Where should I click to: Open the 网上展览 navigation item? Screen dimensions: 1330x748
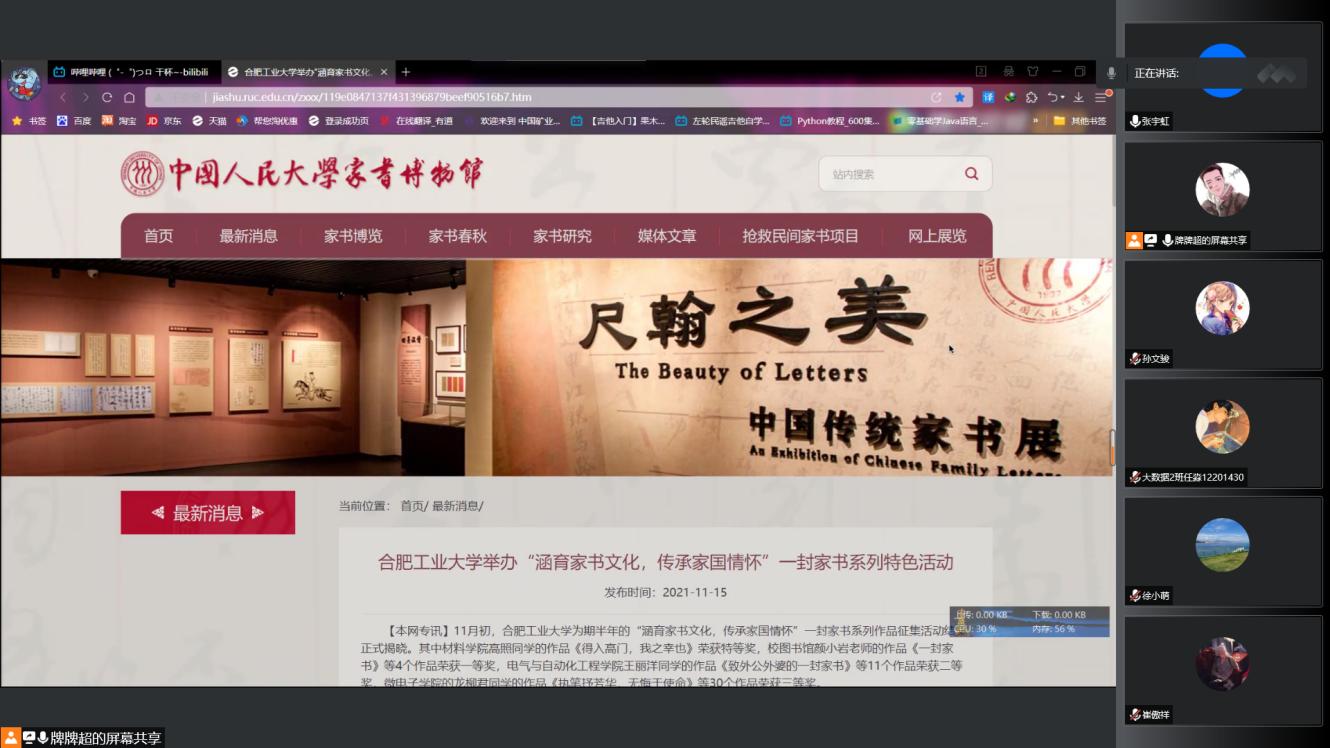click(937, 236)
